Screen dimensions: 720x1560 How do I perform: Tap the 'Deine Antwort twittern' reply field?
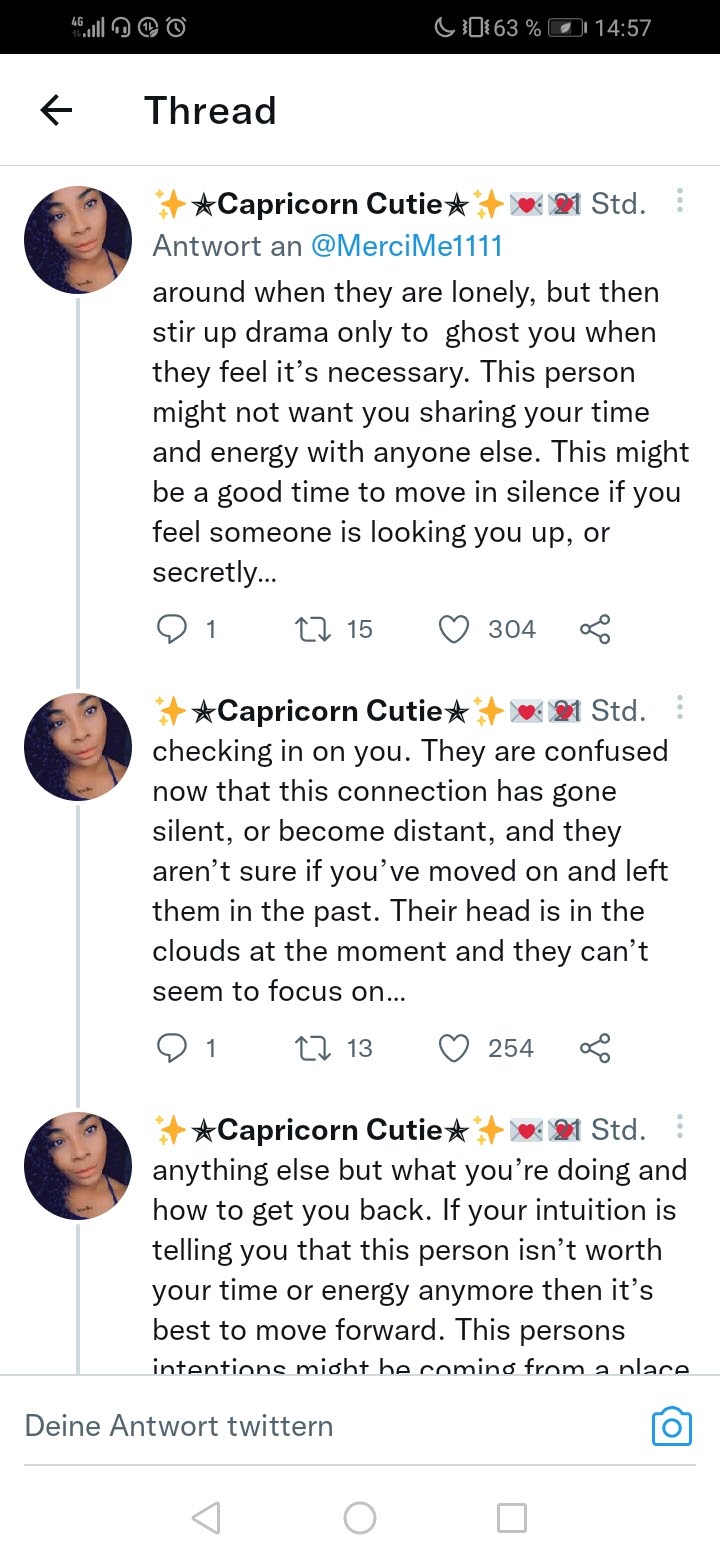pyautogui.click(x=300, y=1426)
